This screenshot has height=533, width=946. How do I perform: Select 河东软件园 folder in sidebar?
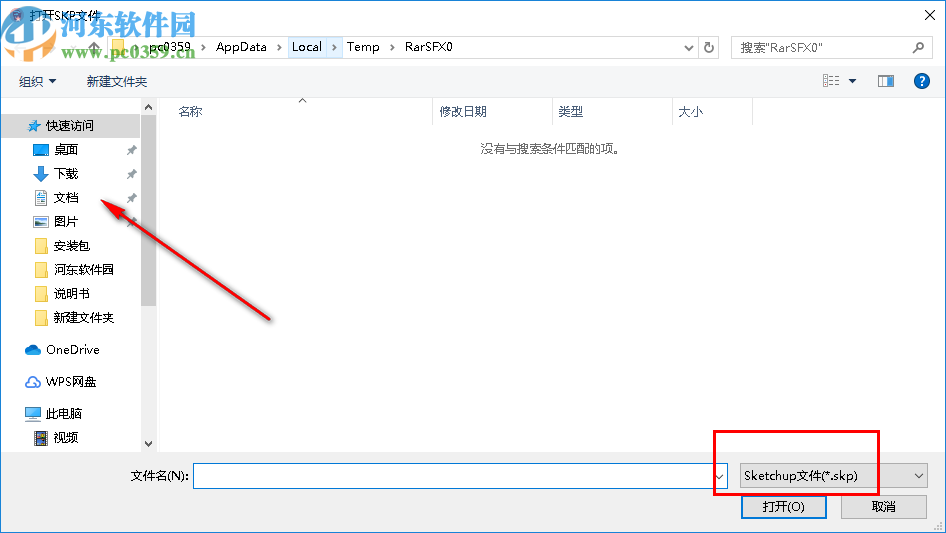(84, 270)
